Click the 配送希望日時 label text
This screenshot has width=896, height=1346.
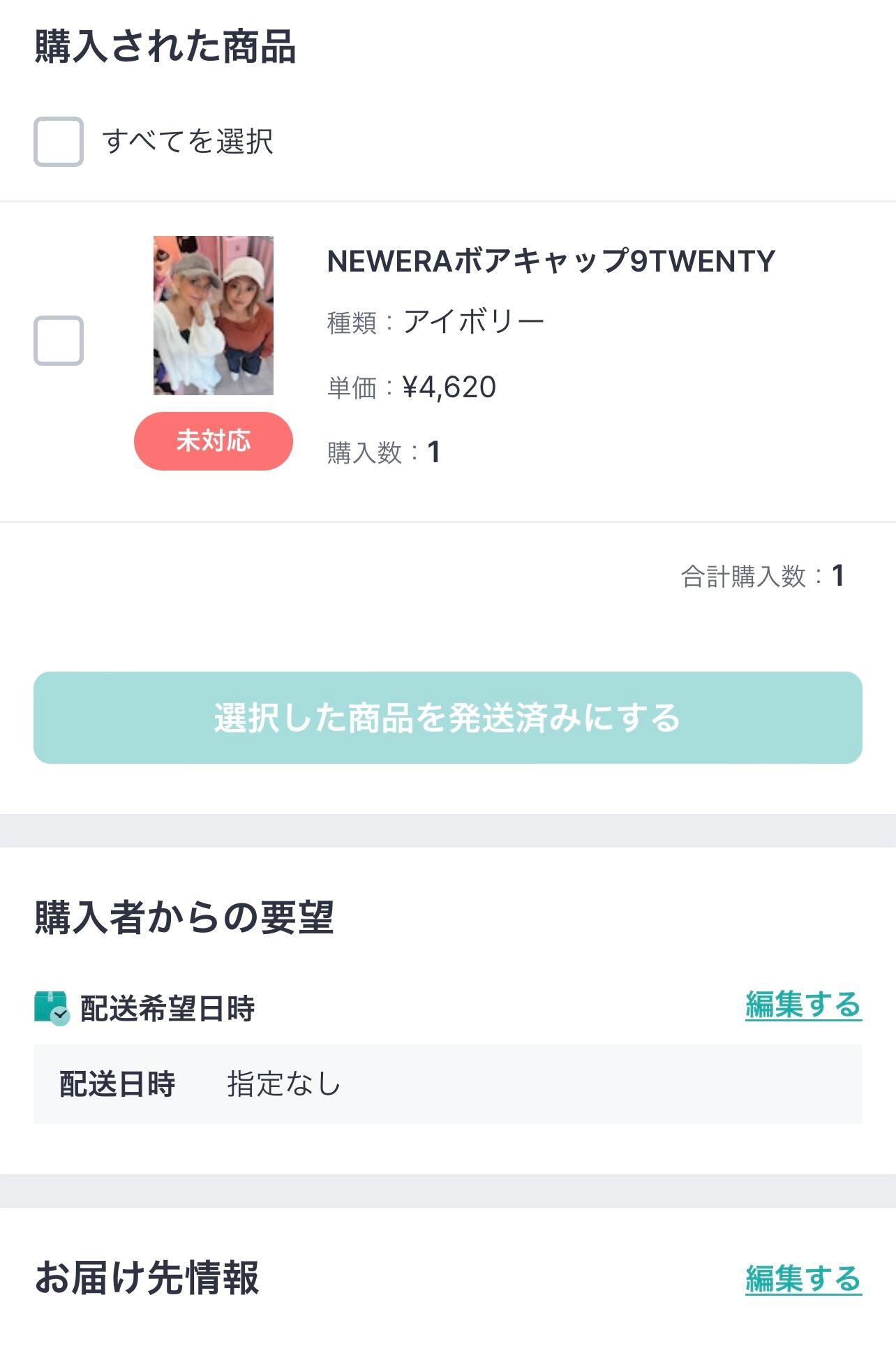tap(167, 1009)
